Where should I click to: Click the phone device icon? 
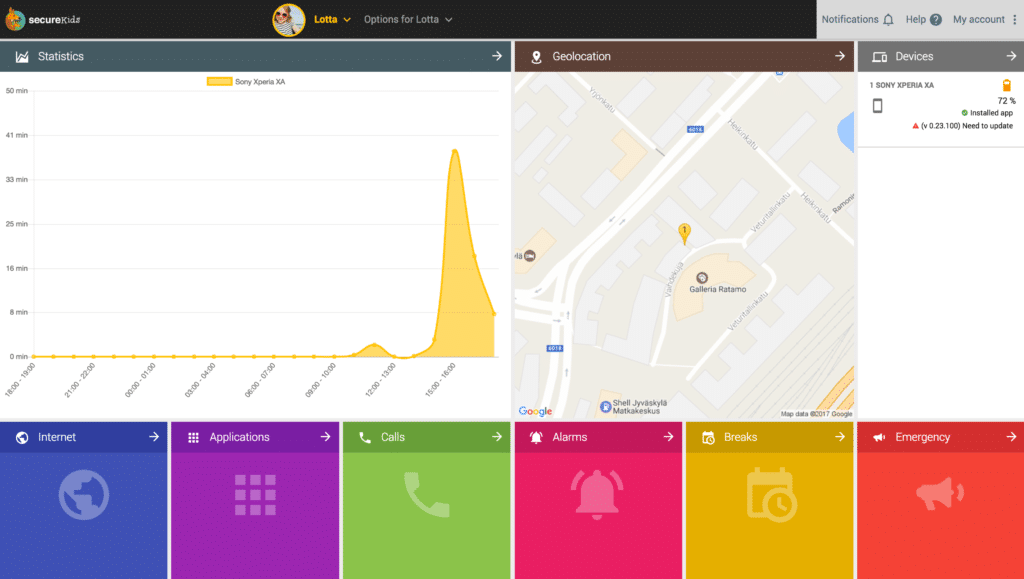coord(878,106)
